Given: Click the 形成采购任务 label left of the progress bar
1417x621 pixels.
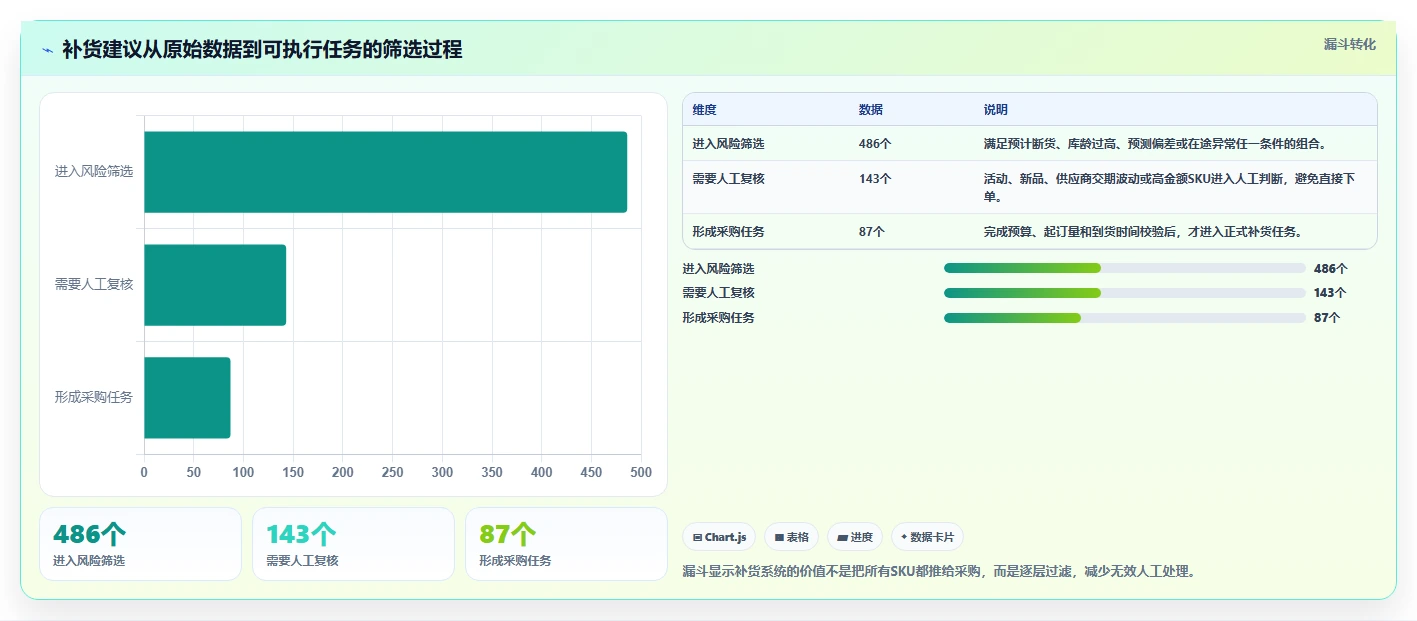Looking at the screenshot, I should 718,318.
